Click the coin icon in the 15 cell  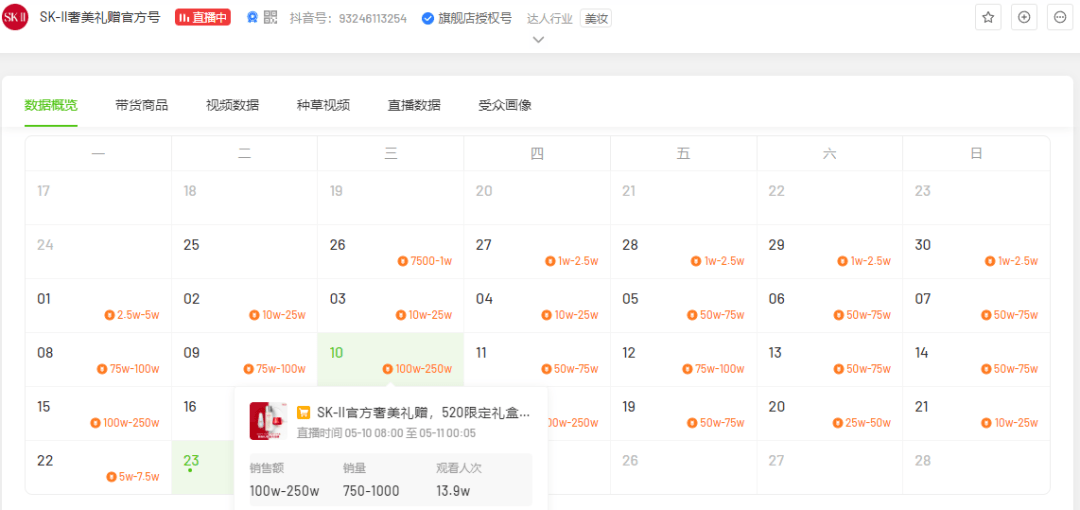click(x=96, y=422)
